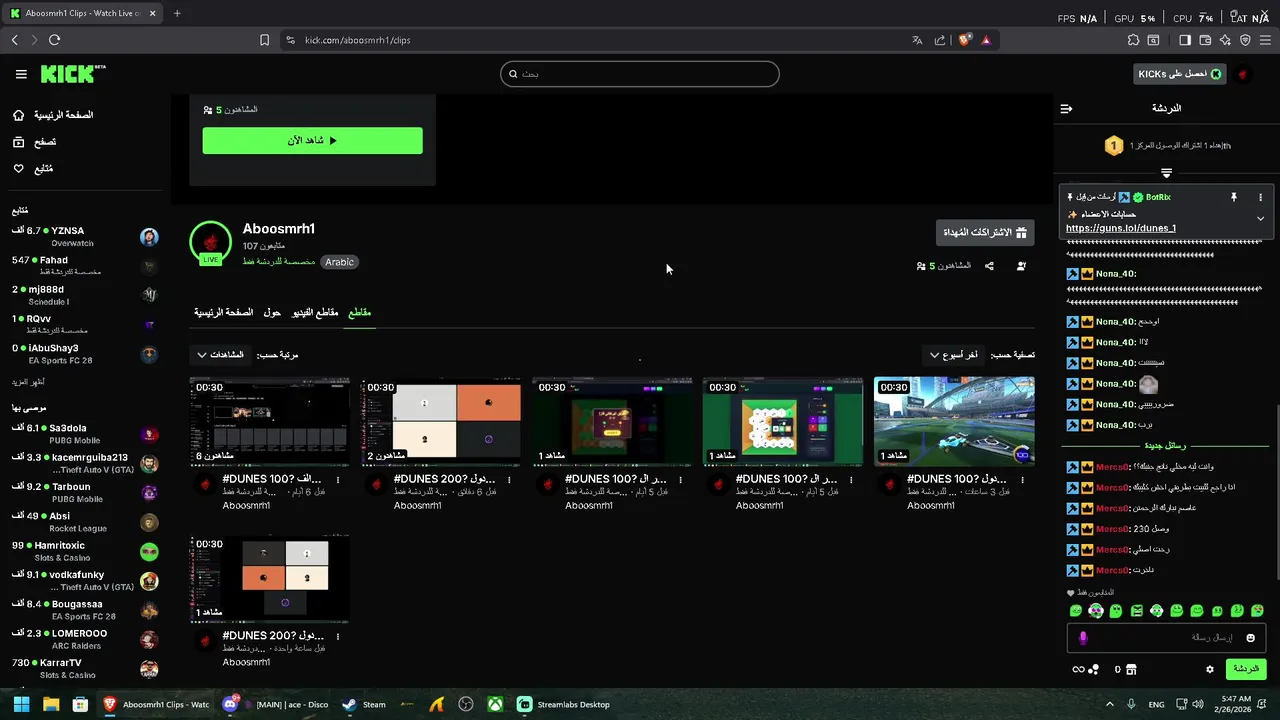Open options for first DUNES 100 clip
The image size is (1280, 720).
pyautogui.click(x=338, y=480)
